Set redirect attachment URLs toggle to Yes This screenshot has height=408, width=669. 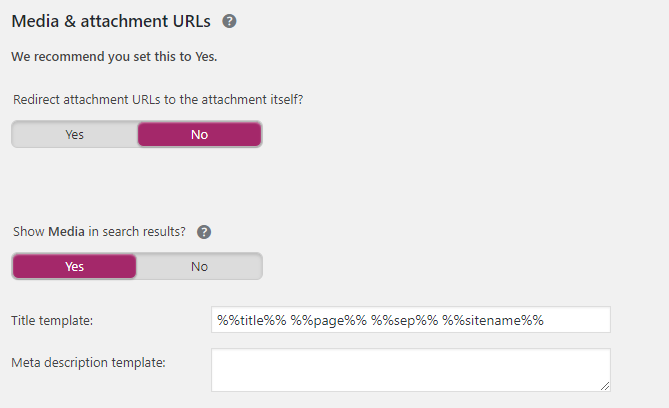click(x=75, y=134)
